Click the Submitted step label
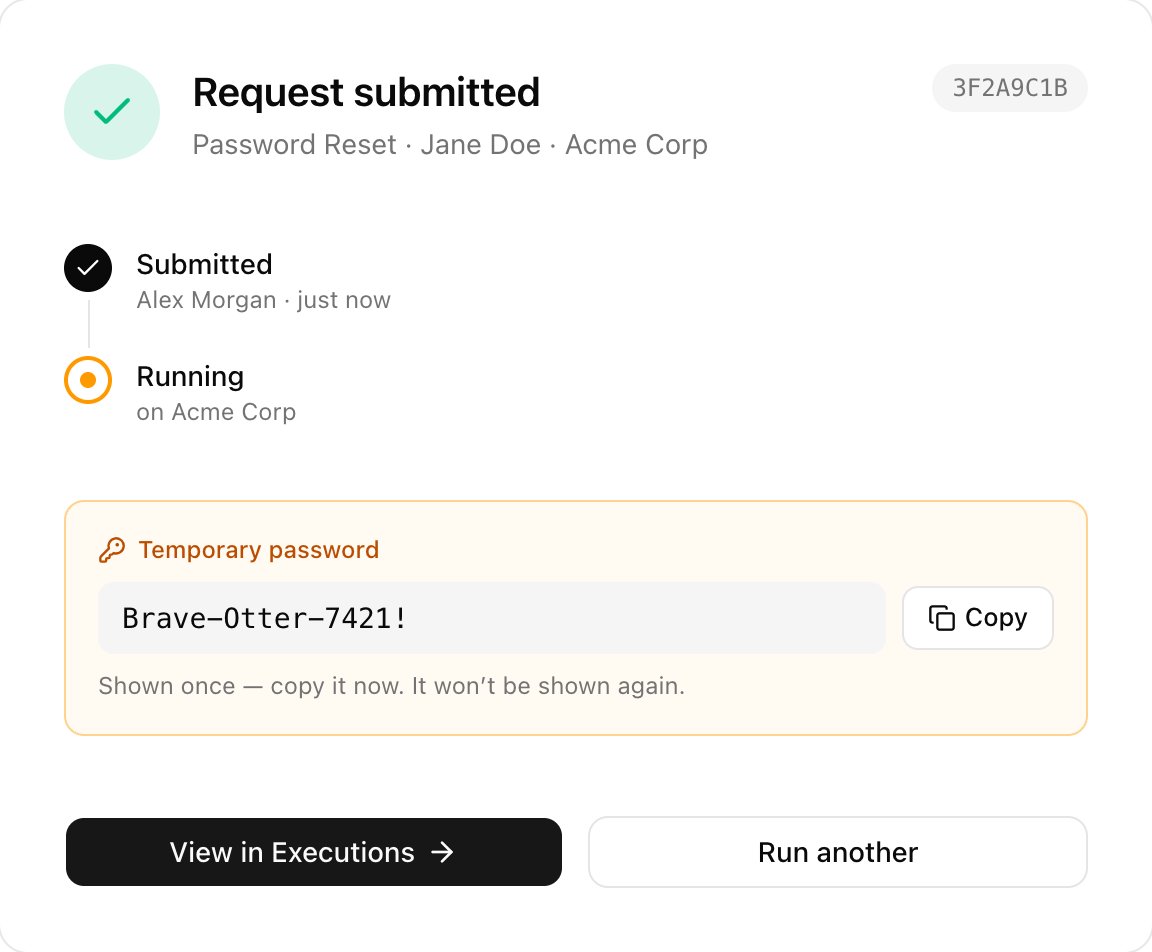Image resolution: width=1152 pixels, height=952 pixels. [x=204, y=264]
